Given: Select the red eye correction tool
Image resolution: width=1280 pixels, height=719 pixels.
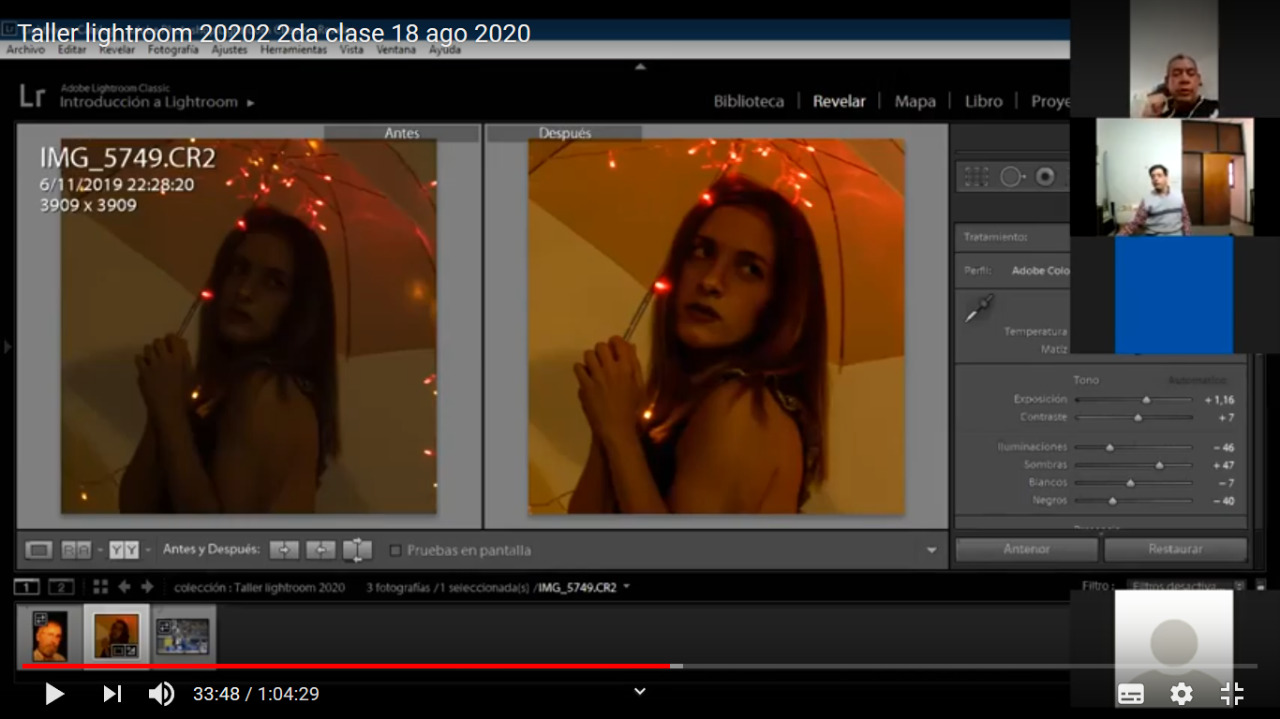Looking at the screenshot, I should click(x=1046, y=177).
